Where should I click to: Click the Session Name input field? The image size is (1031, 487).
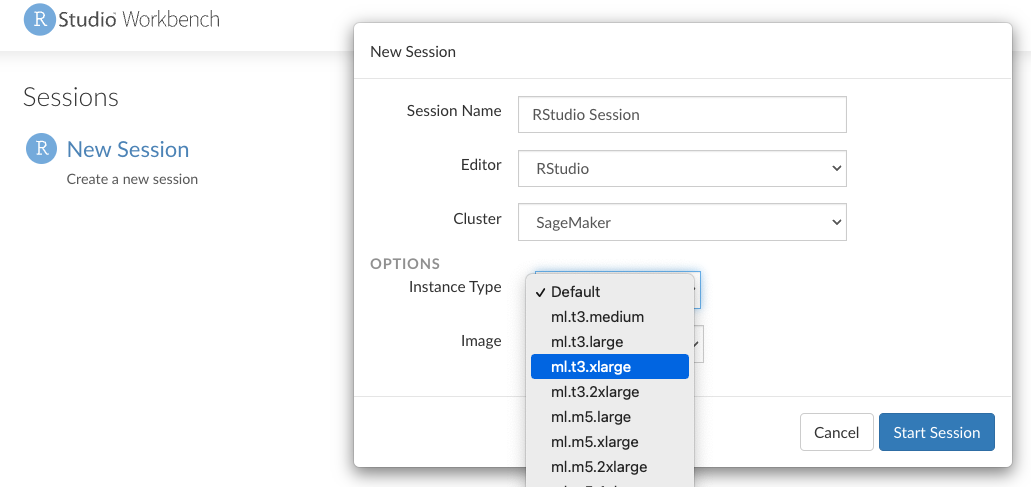pos(682,115)
